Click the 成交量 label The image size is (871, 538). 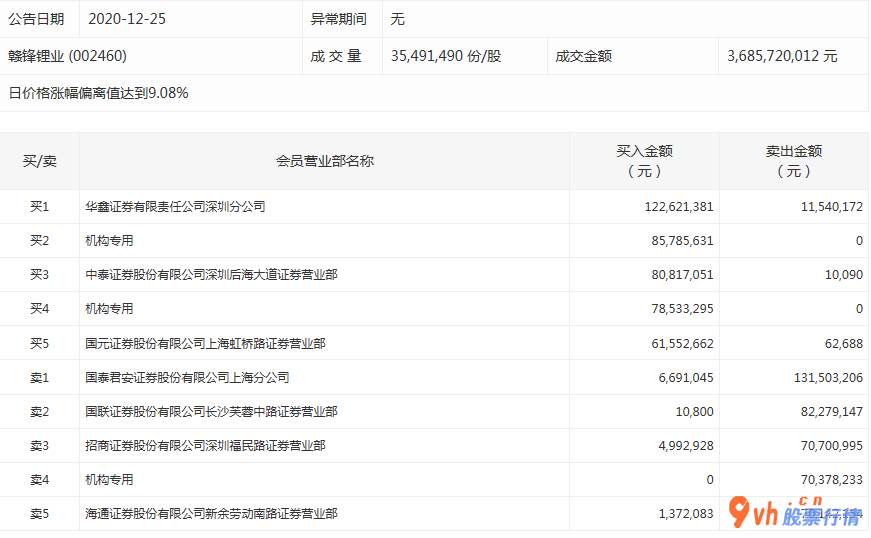coord(336,56)
